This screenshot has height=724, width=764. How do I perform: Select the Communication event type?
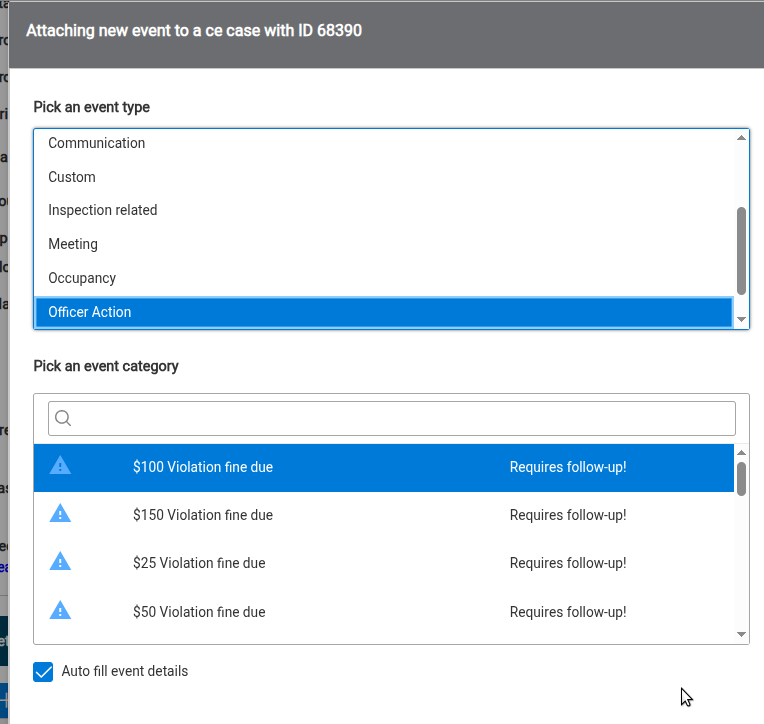tap(383, 143)
